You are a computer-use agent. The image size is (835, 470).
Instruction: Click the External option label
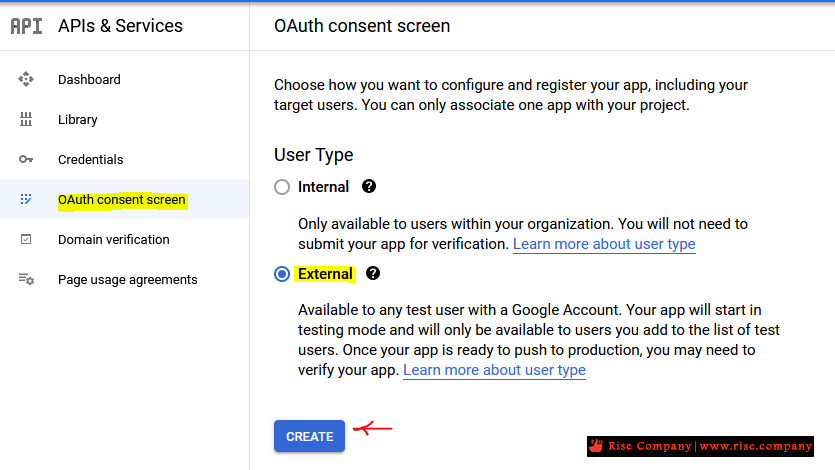[325, 274]
